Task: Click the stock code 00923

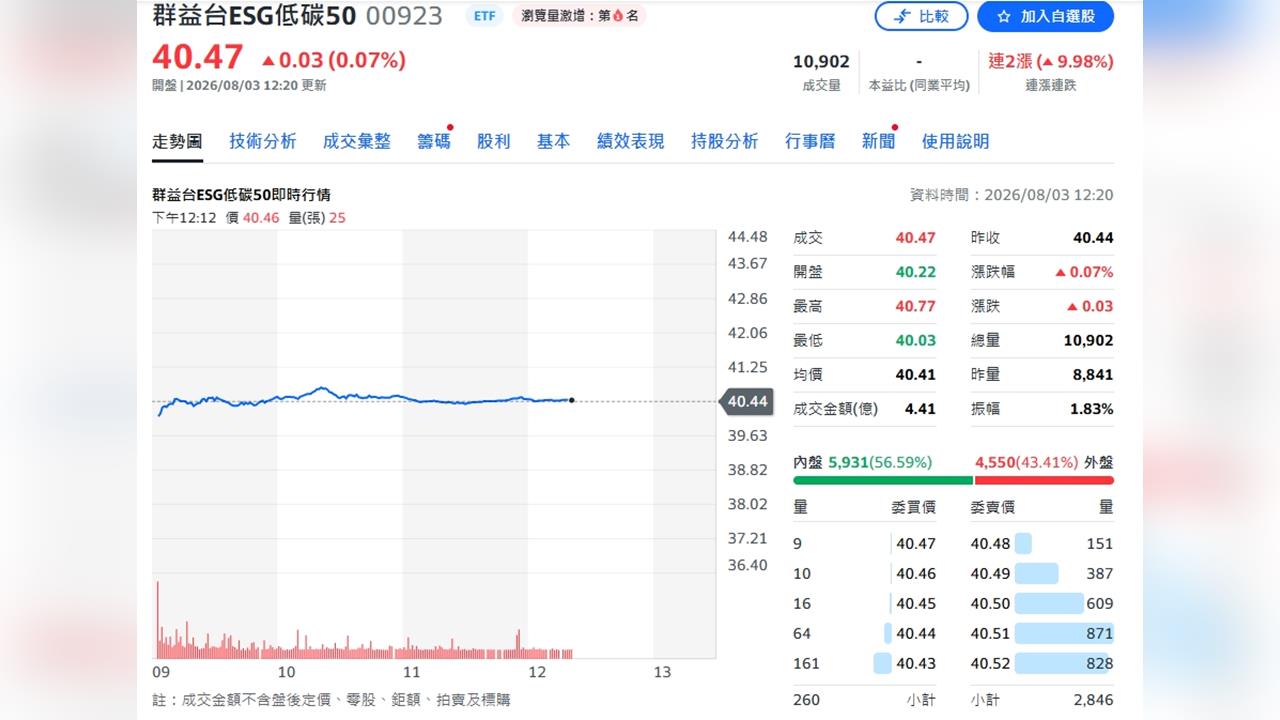Action: 404,16
